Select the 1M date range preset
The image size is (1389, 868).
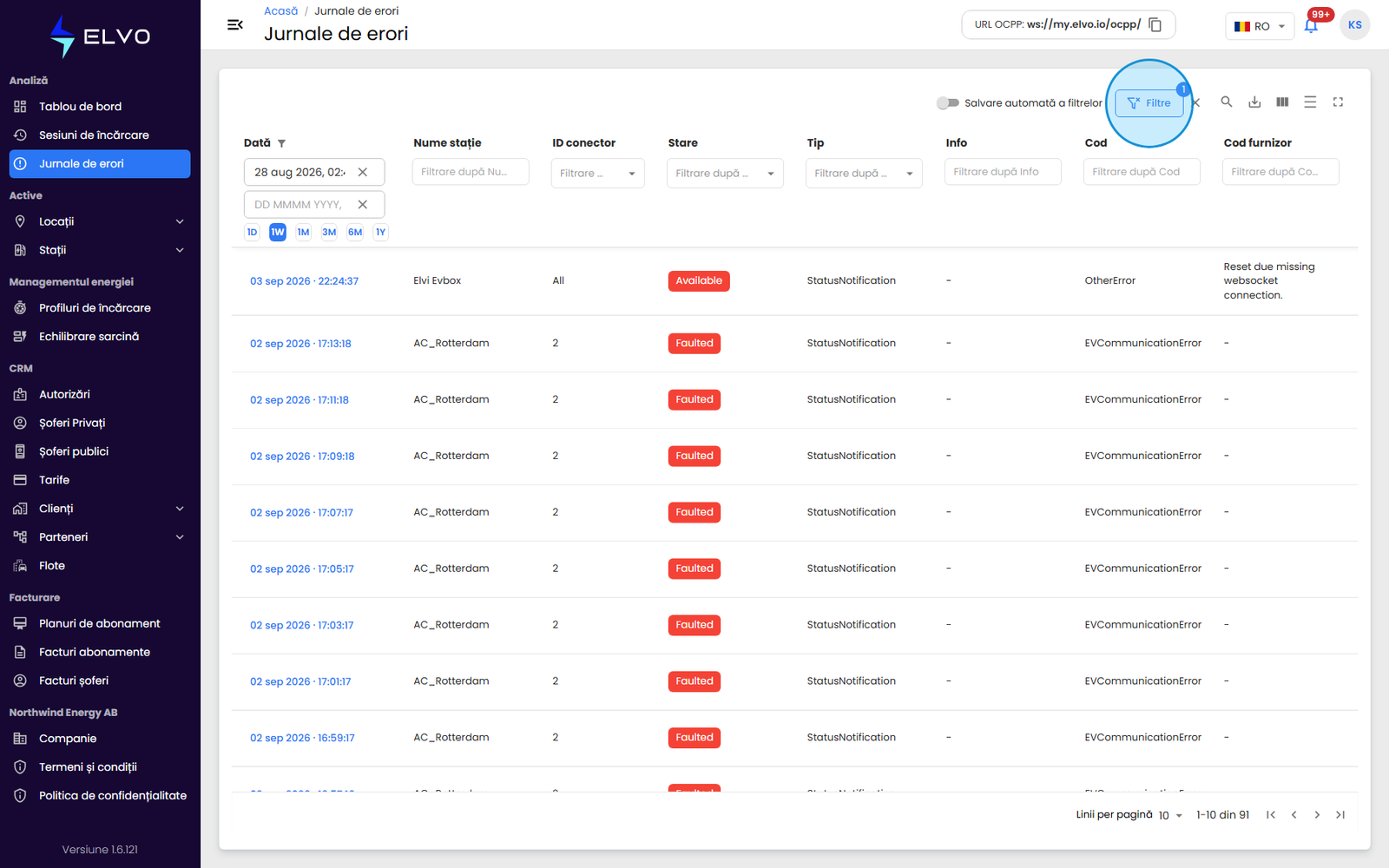click(x=303, y=232)
